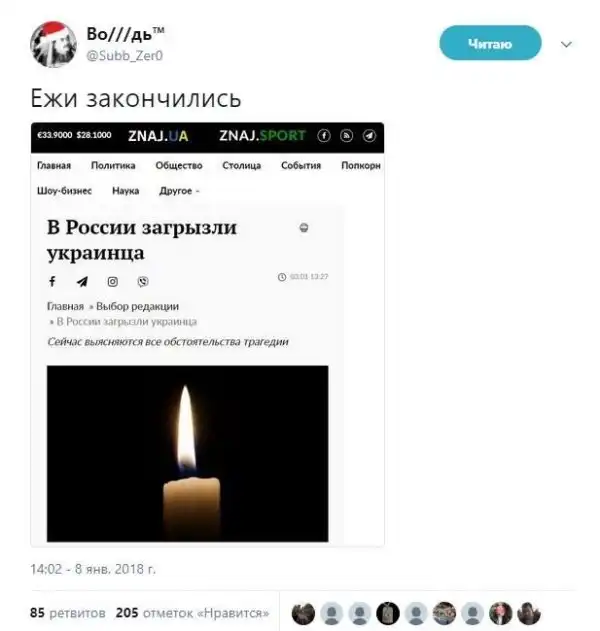Select the Политика navigation tab
The width and height of the screenshot is (600, 631).
113,165
